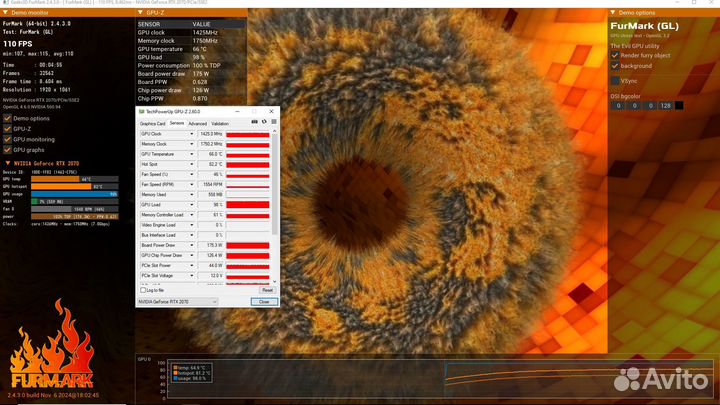Disable Render furry object checkbox

point(615,55)
